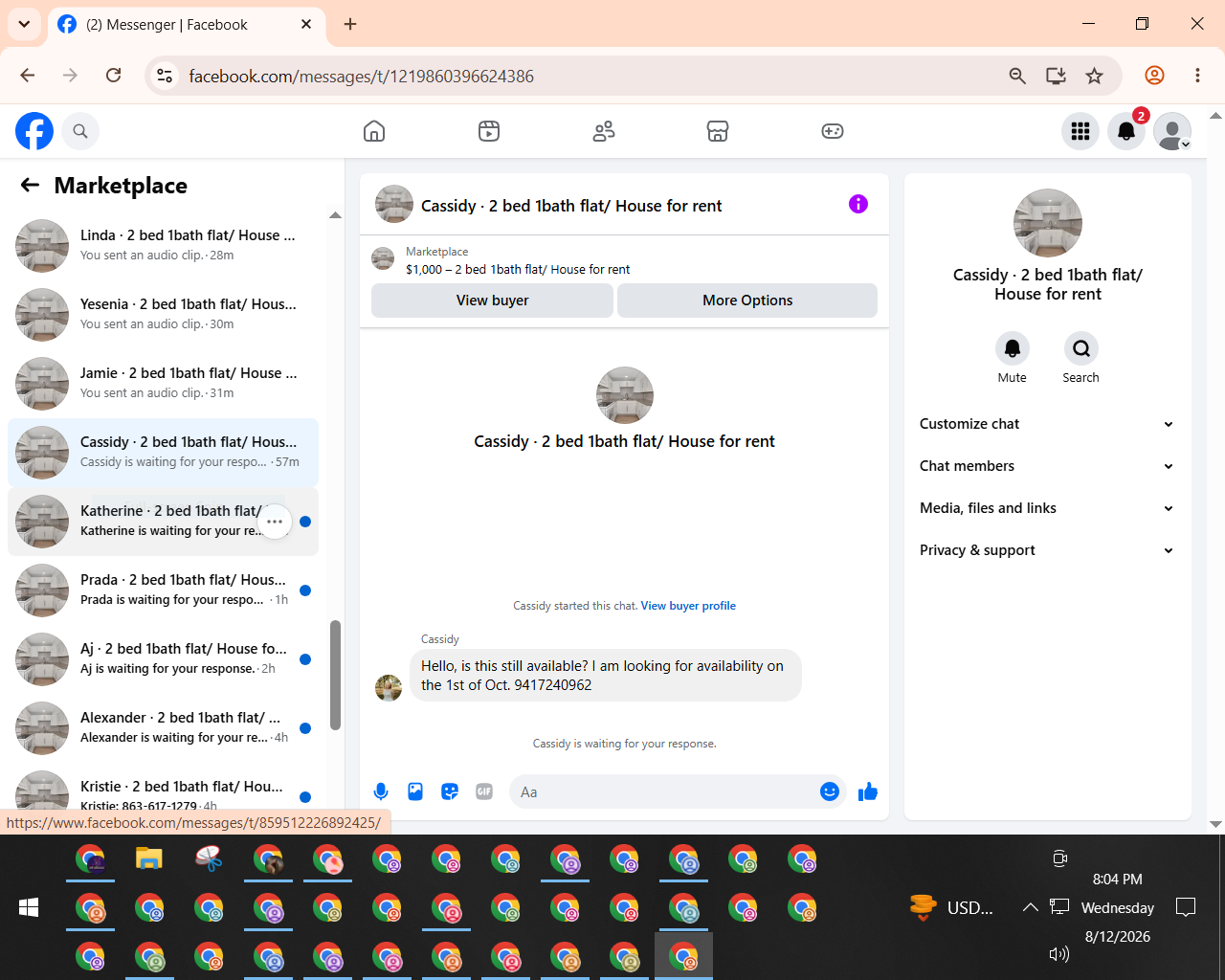Open the Friends tab
Screen dimensions: 1225x980
pyautogui.click(x=604, y=131)
